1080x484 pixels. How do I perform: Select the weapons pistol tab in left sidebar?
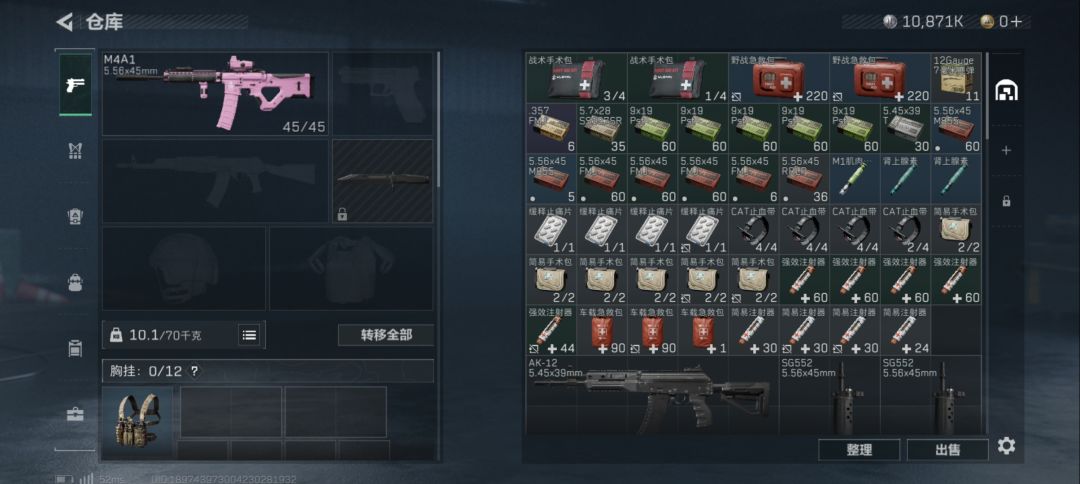(75, 85)
